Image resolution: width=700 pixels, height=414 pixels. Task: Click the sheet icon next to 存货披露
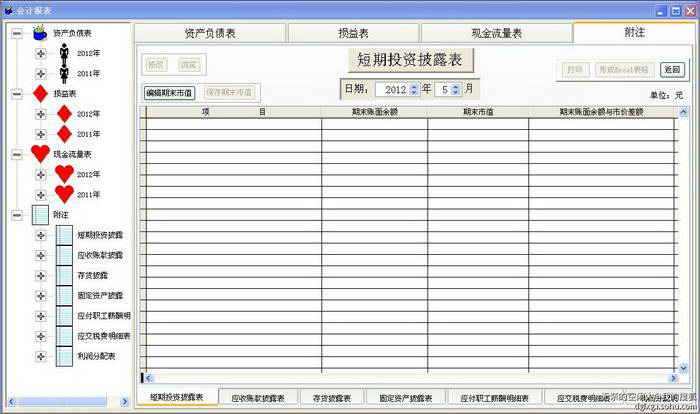click(x=64, y=275)
